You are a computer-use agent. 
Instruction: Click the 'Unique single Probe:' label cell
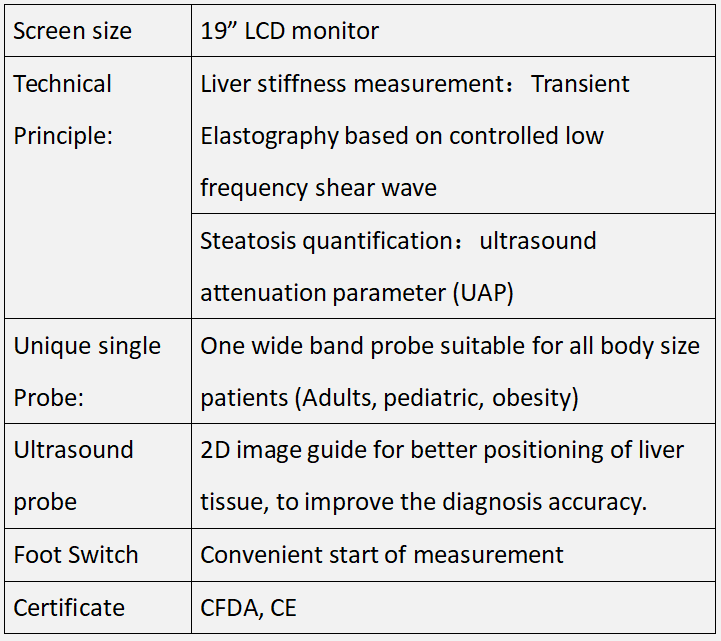[98, 371]
